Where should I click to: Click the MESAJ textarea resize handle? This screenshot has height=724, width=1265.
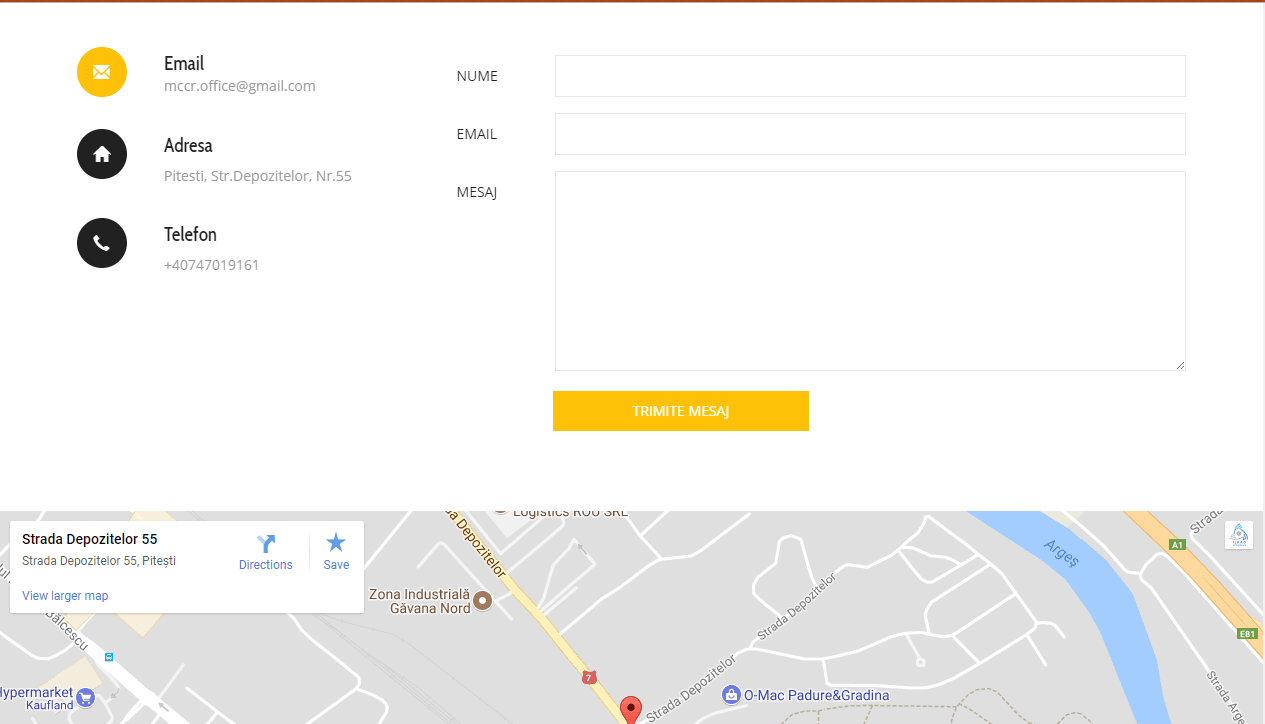coord(1180,365)
